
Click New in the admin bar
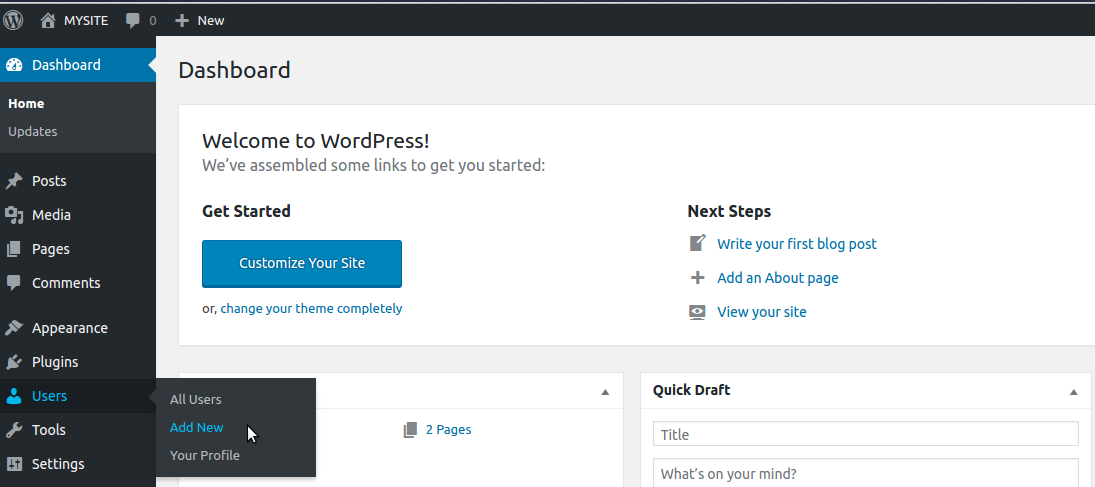pos(211,20)
